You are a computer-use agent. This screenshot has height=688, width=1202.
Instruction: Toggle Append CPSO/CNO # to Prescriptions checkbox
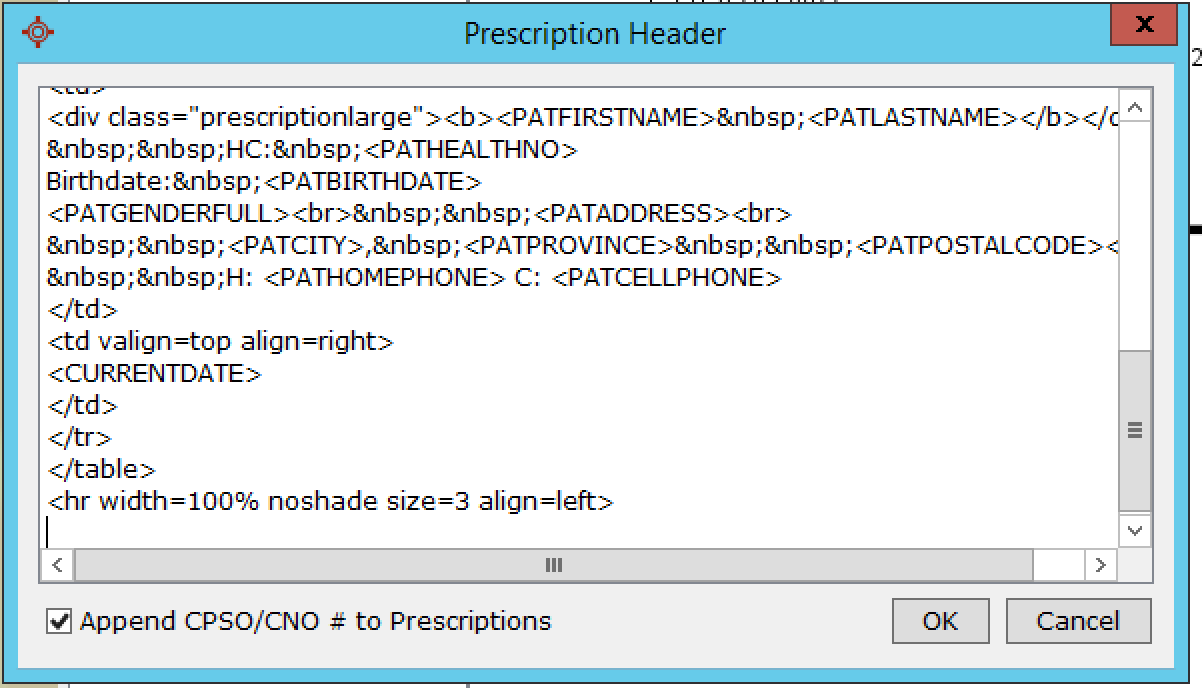click(x=60, y=621)
